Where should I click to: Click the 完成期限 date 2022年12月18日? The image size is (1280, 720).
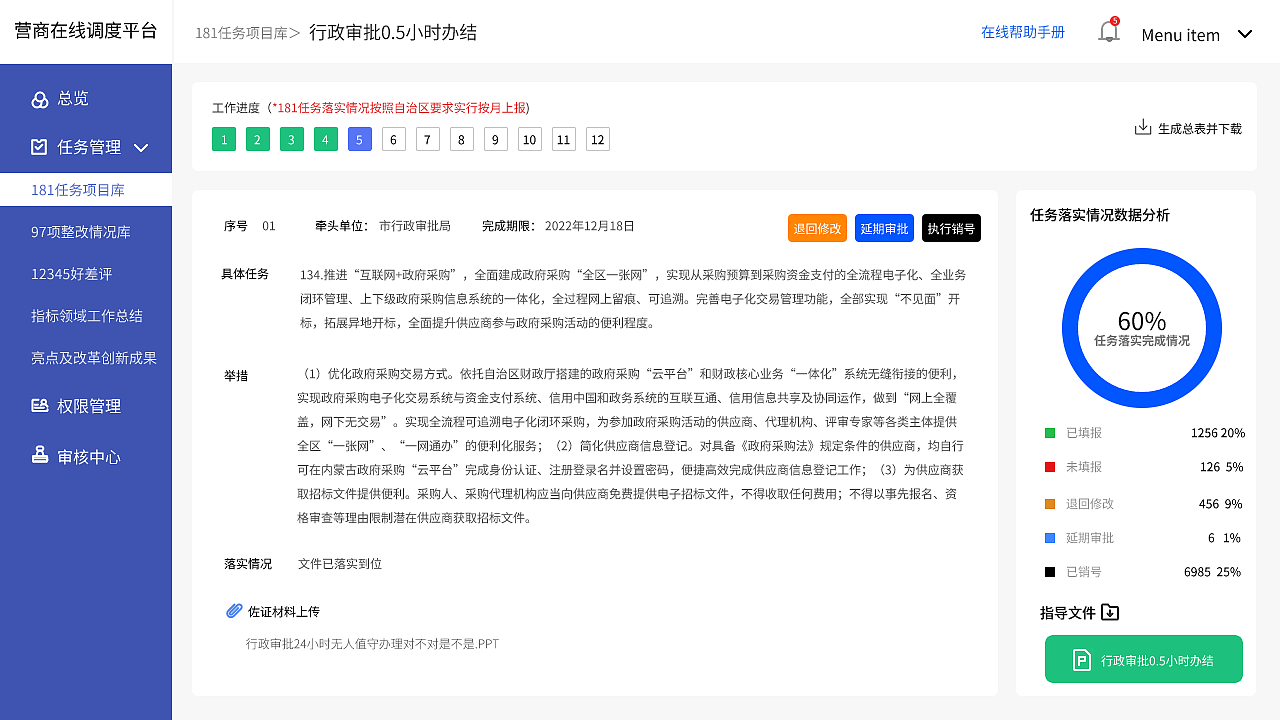click(590, 226)
